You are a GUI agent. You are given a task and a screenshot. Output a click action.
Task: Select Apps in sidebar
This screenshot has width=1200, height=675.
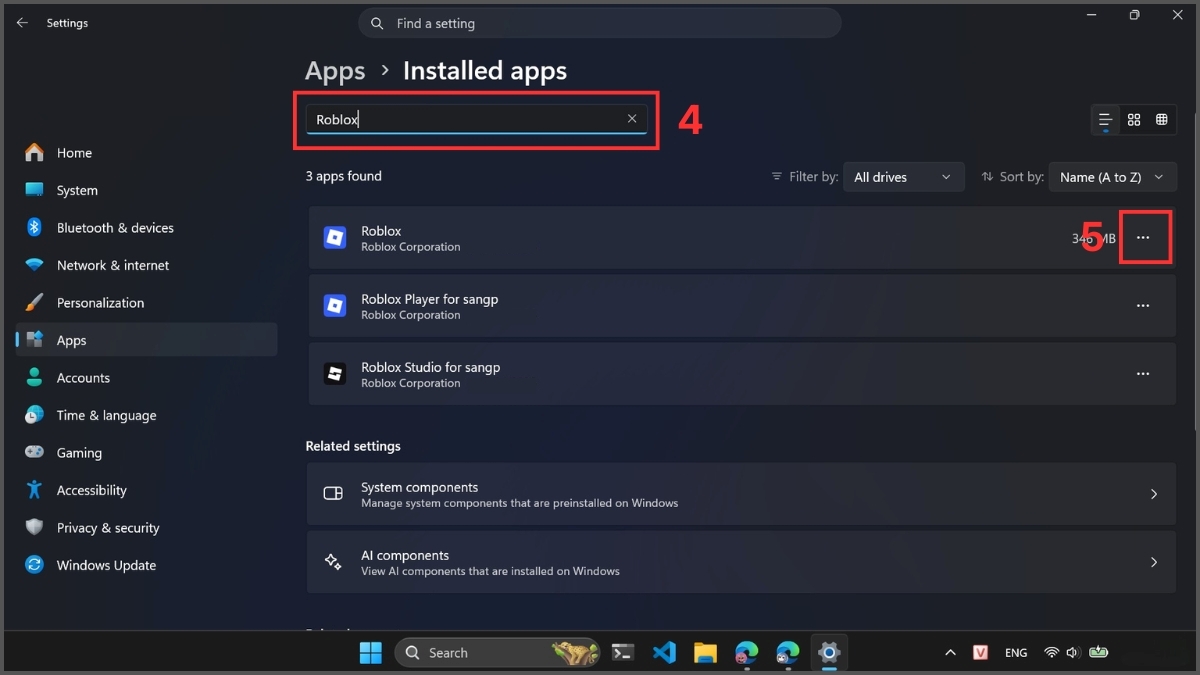click(146, 340)
